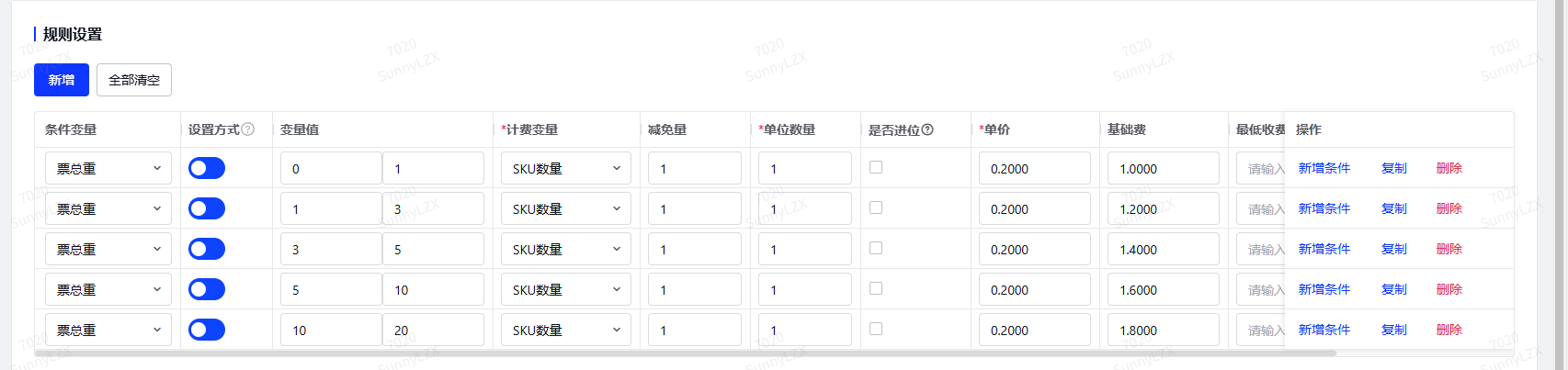This screenshot has width=1568, height=370.
Task: Click red 删除 link in row with 基础费 1.4000
Action: 1449,249
